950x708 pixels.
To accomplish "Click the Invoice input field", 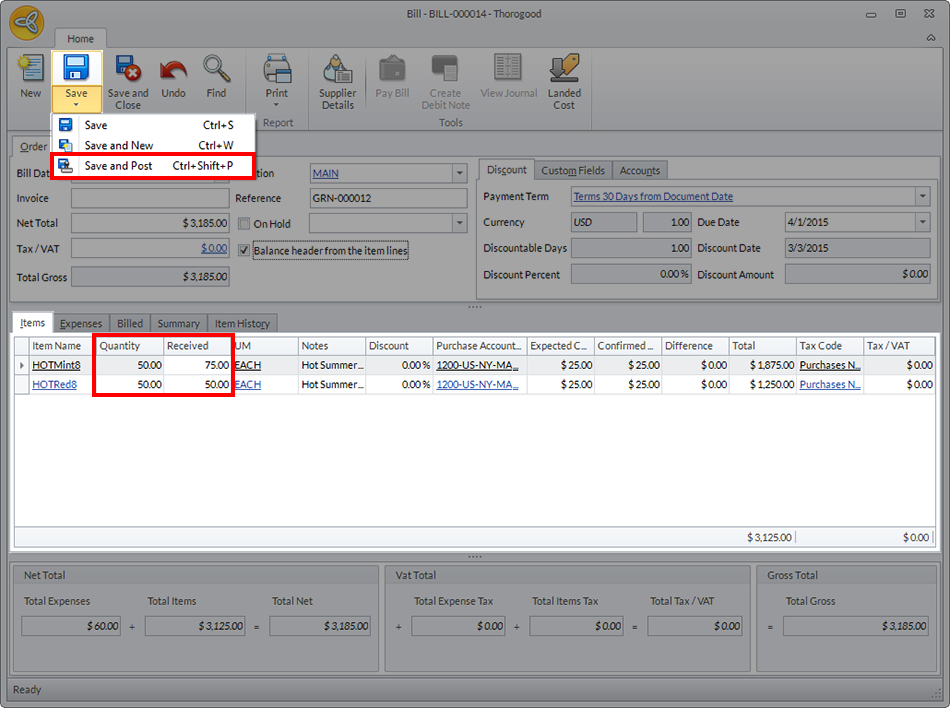I will point(150,198).
